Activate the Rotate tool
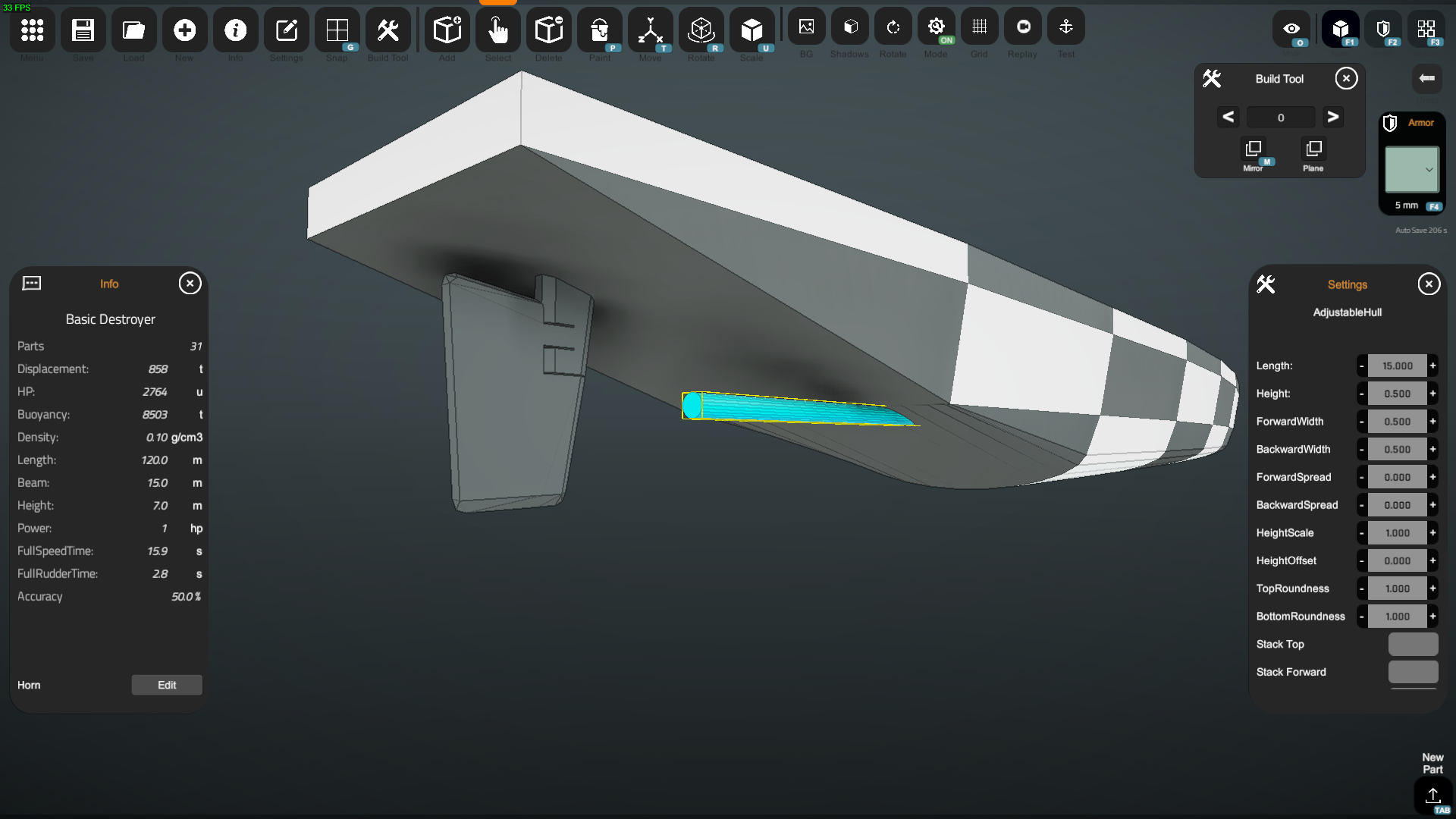Image resolution: width=1456 pixels, height=819 pixels. click(701, 31)
